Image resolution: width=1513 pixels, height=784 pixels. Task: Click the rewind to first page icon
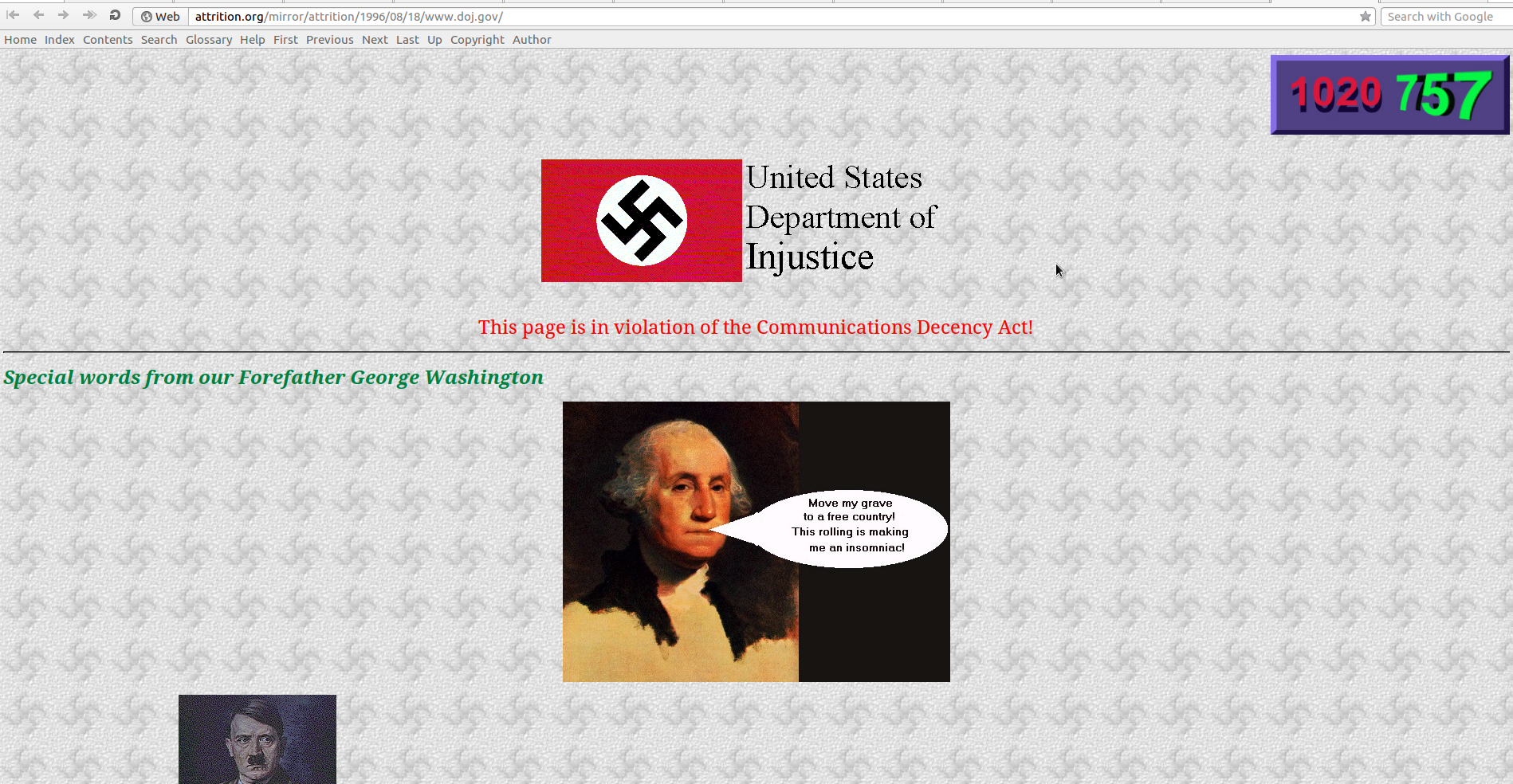[x=13, y=15]
